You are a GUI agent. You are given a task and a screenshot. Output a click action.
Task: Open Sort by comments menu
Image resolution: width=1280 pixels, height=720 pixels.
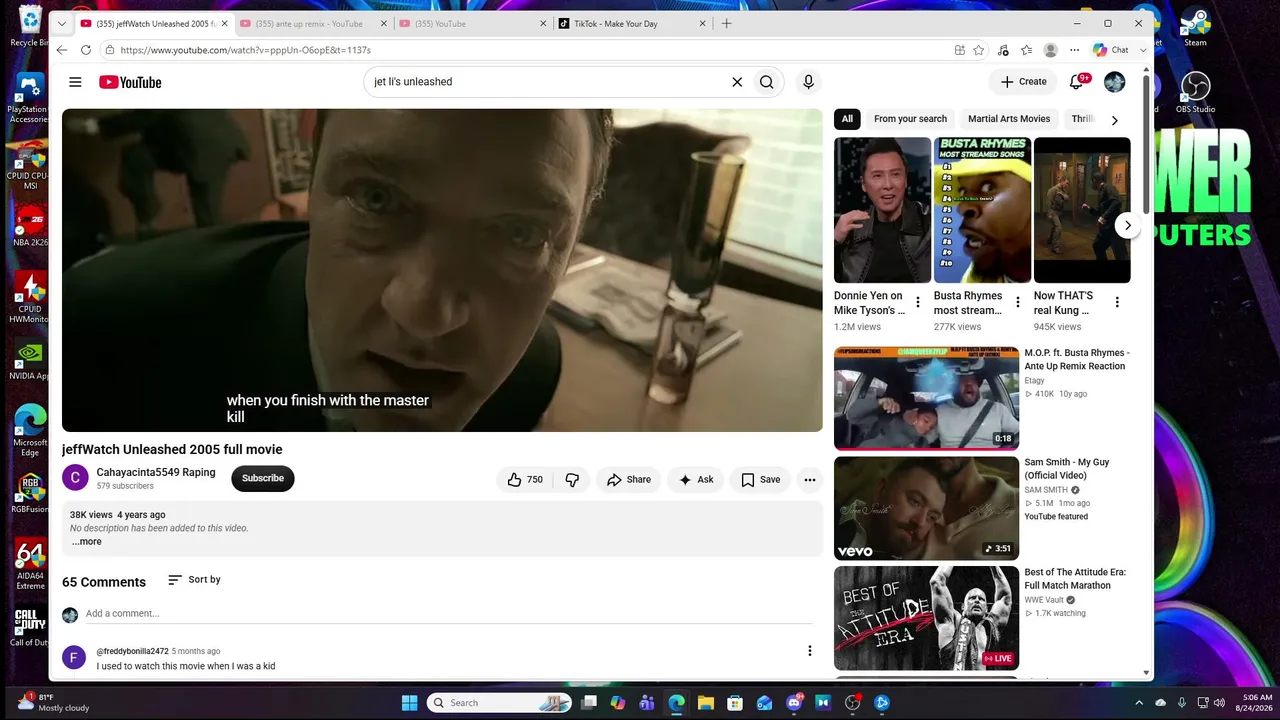[194, 580]
